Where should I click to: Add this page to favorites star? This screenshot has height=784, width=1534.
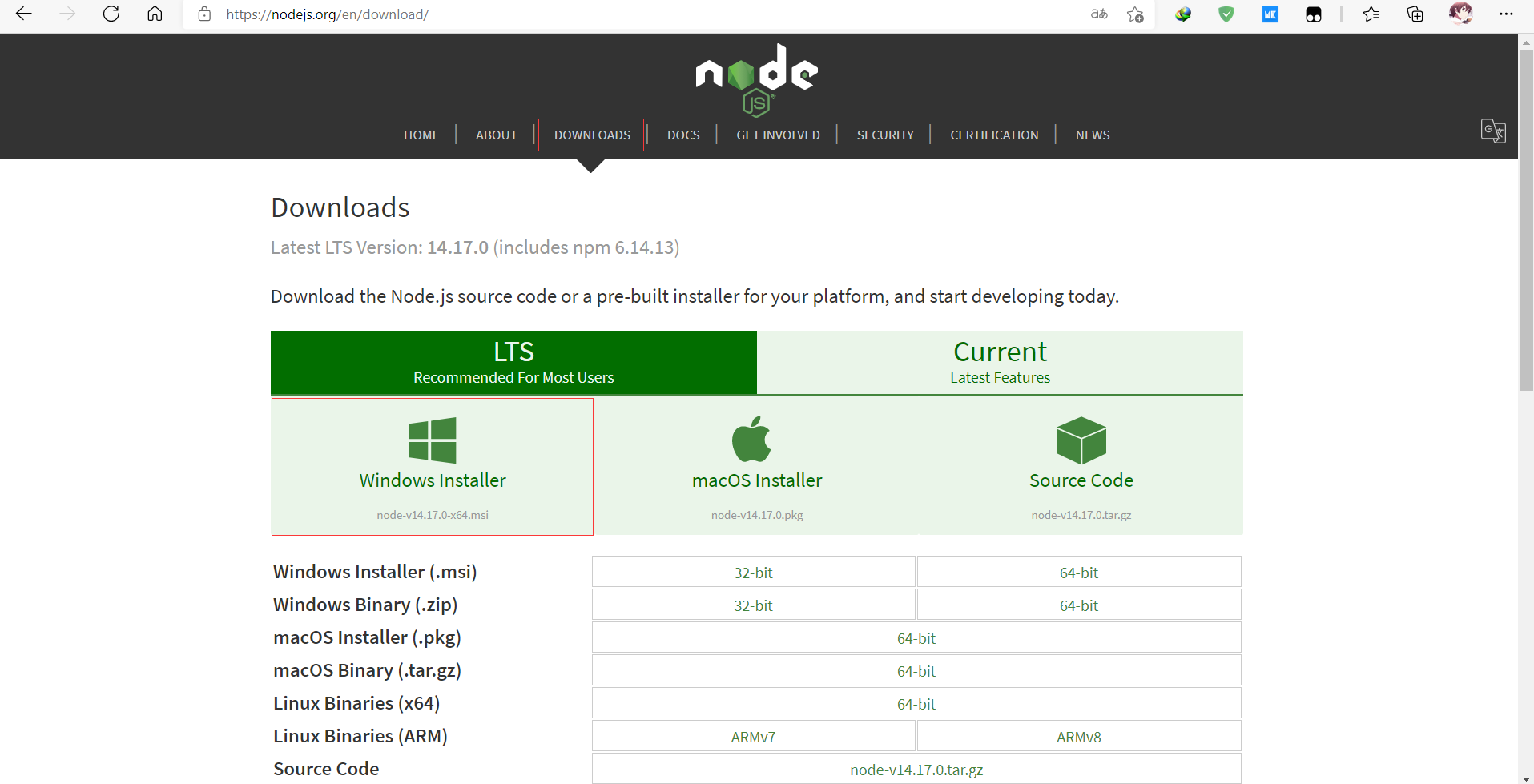pyautogui.click(x=1135, y=14)
